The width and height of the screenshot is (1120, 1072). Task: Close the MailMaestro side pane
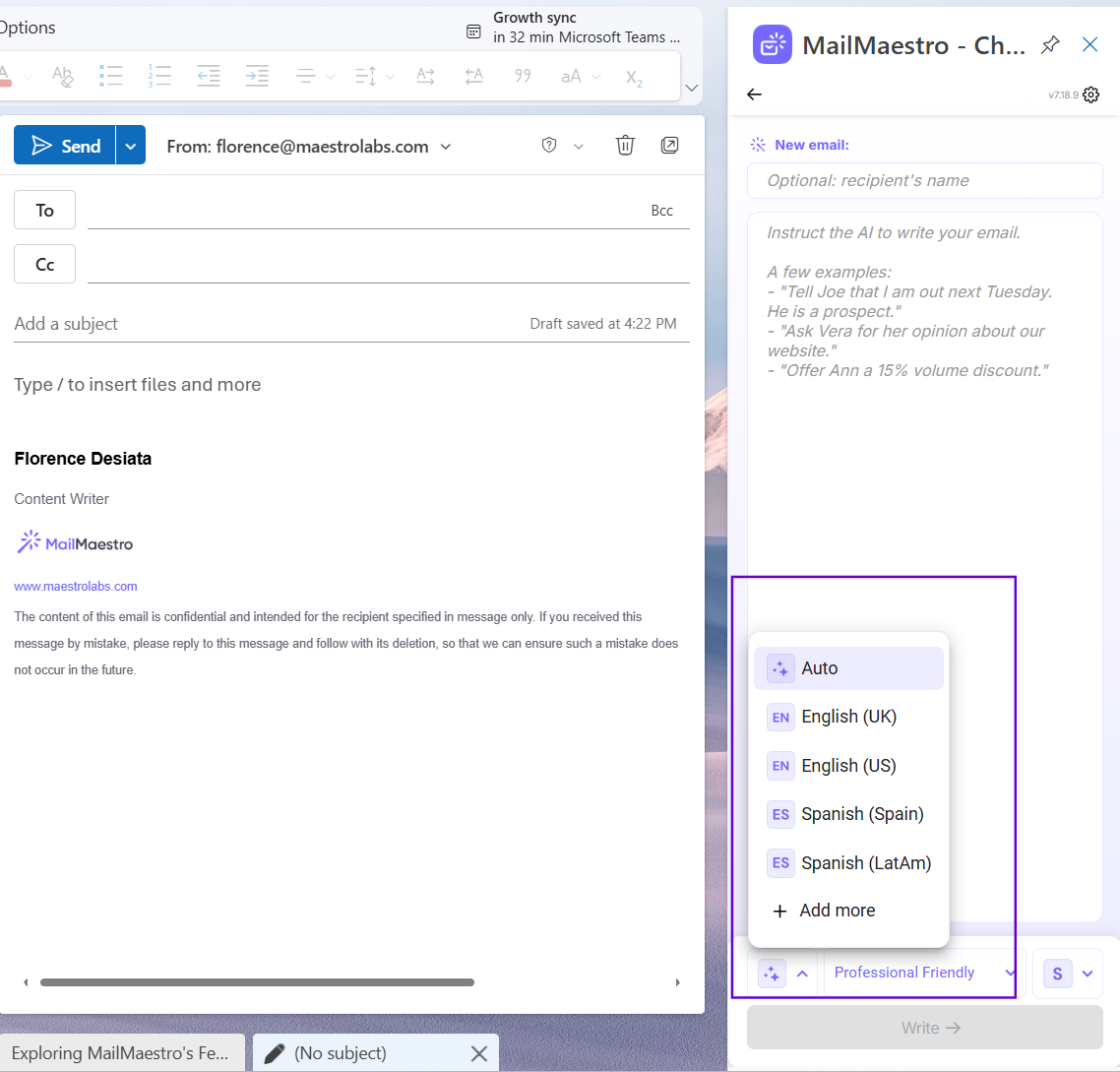(1090, 44)
